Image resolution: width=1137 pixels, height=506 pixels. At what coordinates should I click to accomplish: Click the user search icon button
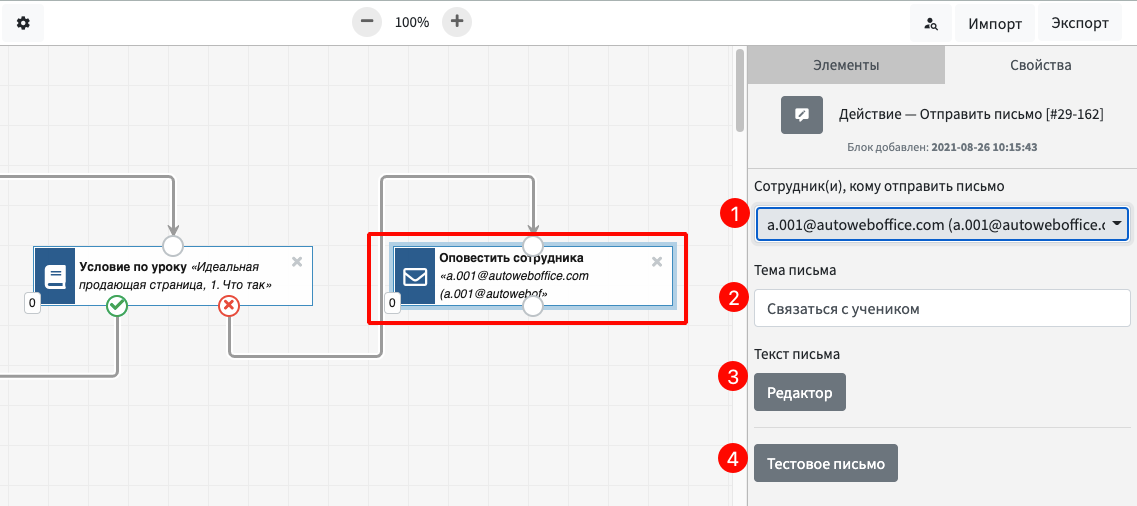pos(931,23)
